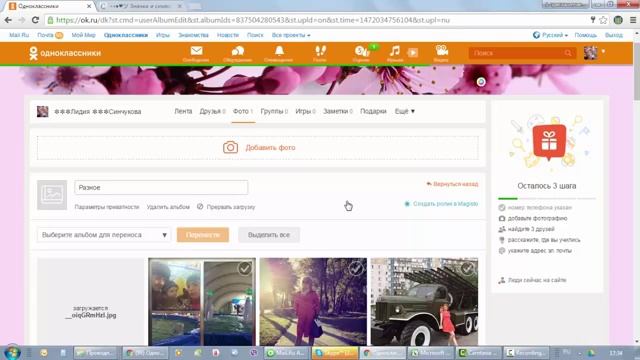Image resolution: width=640 pixels, height=360 pixels.
Task: Switch to the Лента tab
Action: [x=183, y=111]
